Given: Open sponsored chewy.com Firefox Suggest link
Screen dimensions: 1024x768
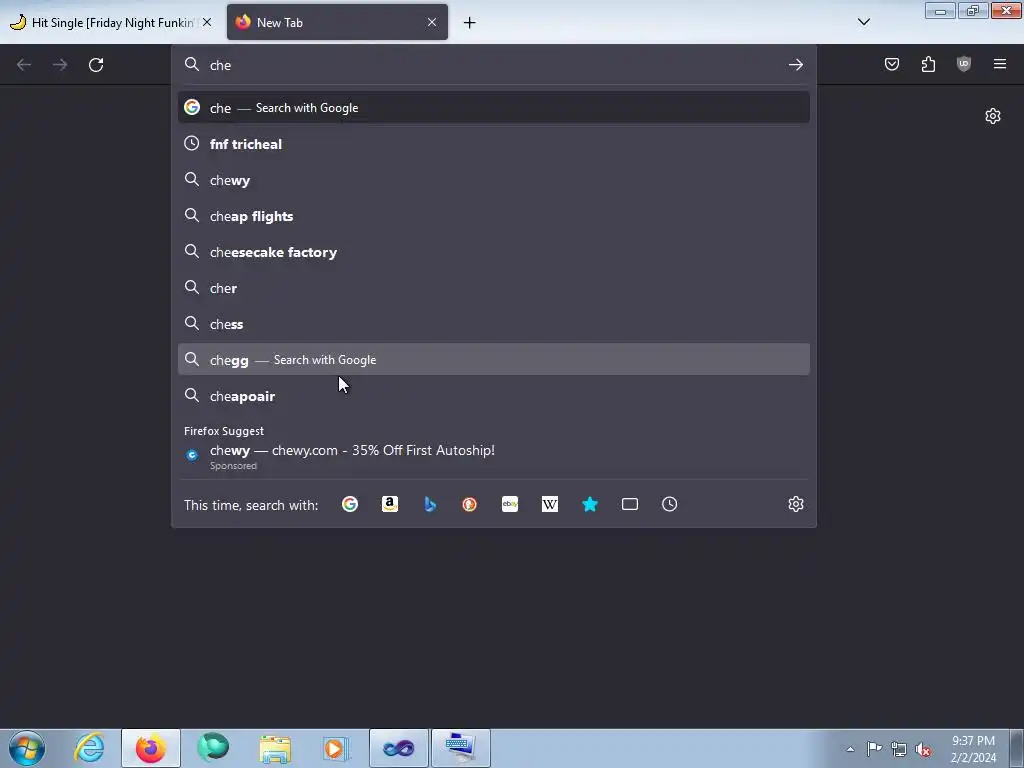Looking at the screenshot, I should point(494,456).
